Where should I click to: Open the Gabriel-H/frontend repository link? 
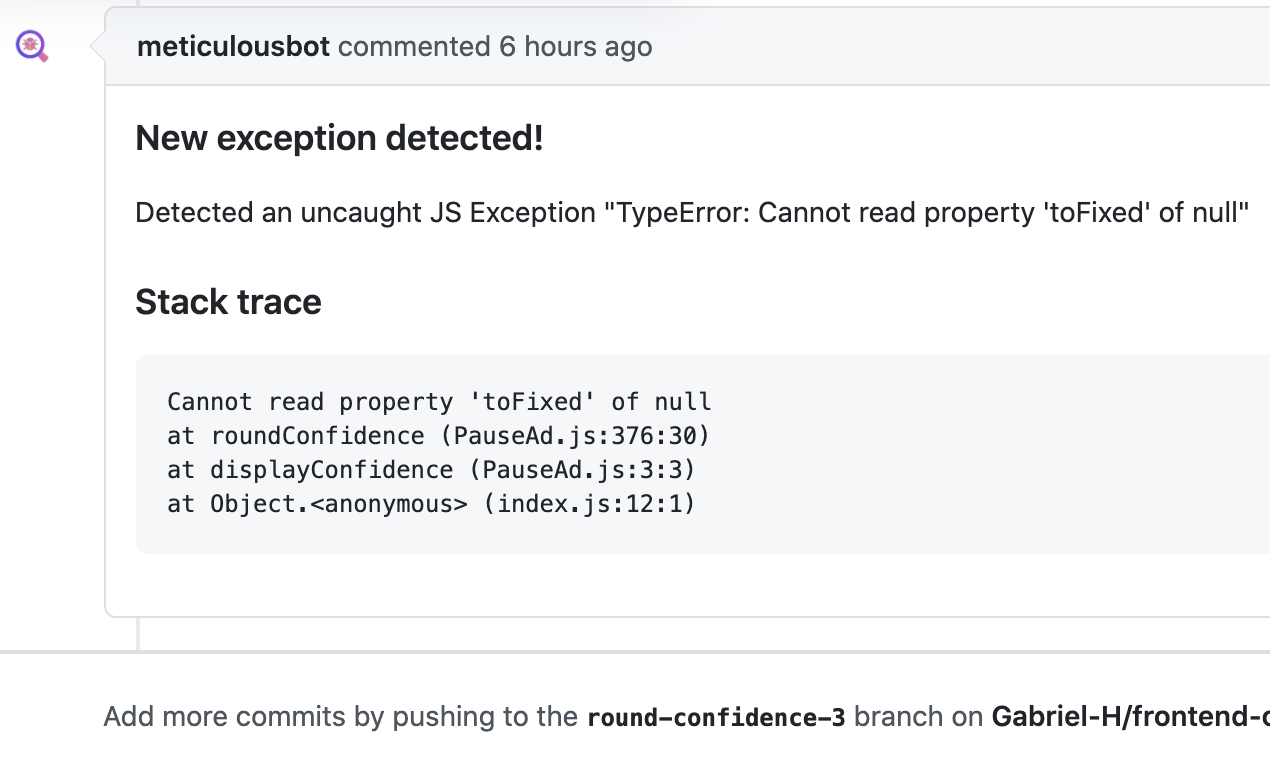1130,717
